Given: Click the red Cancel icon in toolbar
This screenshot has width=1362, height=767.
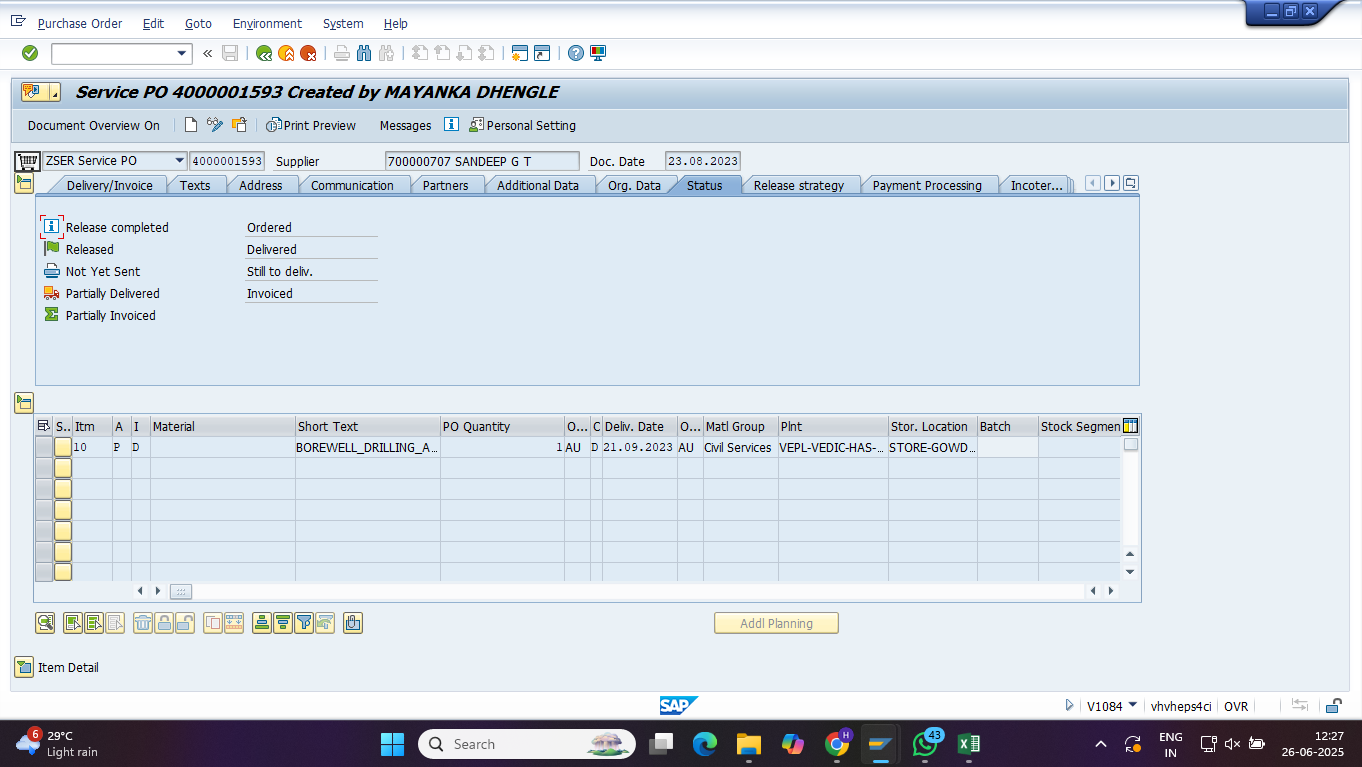Looking at the screenshot, I should click(308, 53).
